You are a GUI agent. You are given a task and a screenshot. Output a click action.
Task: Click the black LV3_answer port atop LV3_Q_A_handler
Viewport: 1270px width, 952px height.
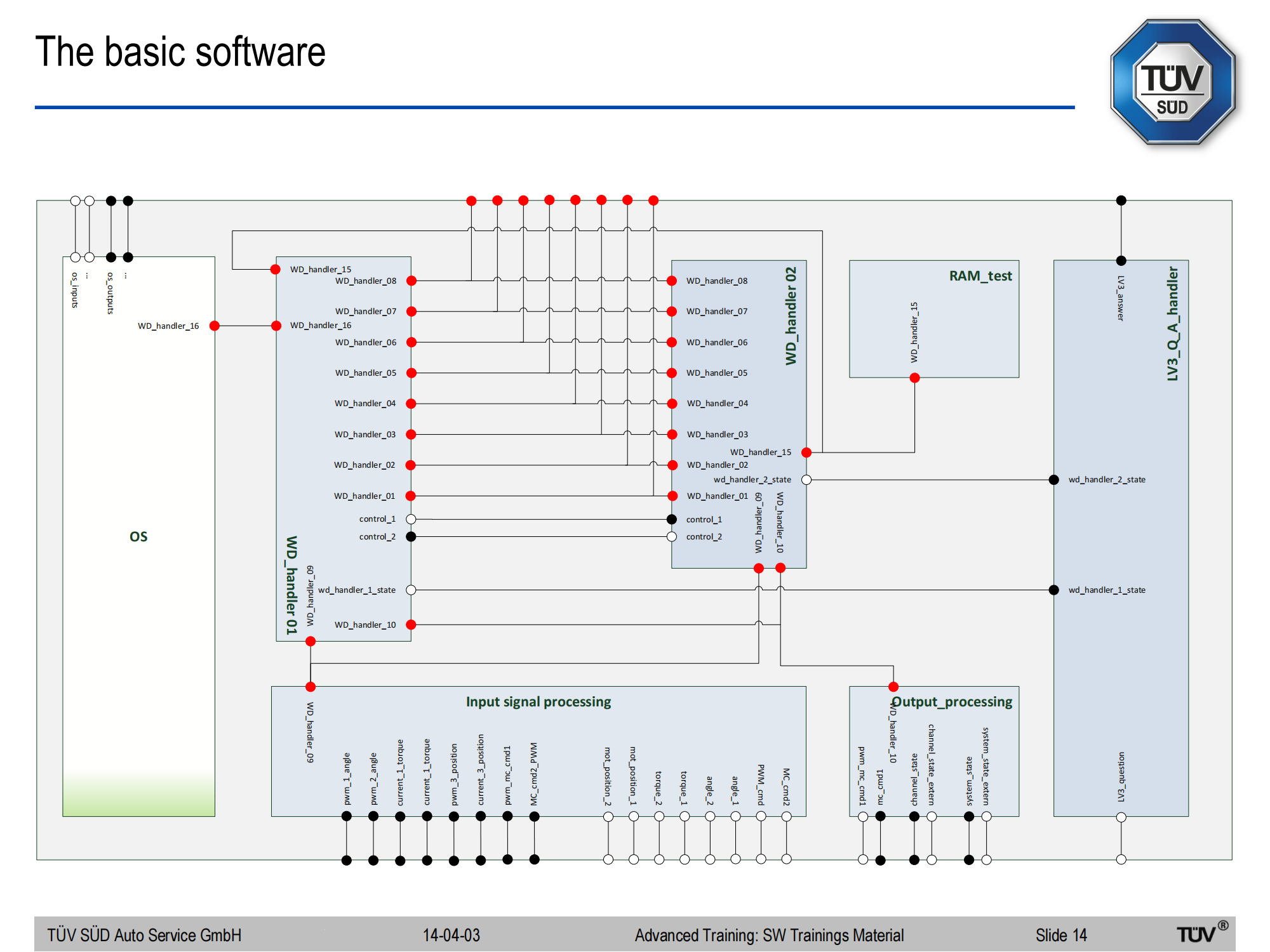pyautogui.click(x=1121, y=260)
